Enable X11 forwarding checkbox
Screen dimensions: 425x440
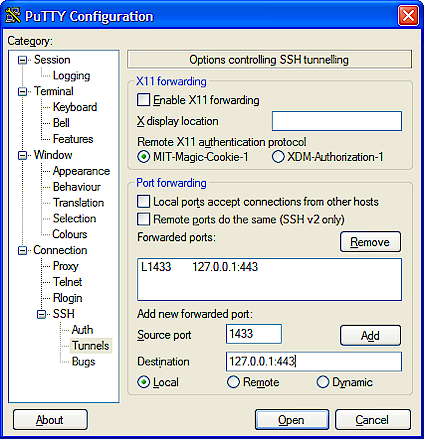(143, 100)
